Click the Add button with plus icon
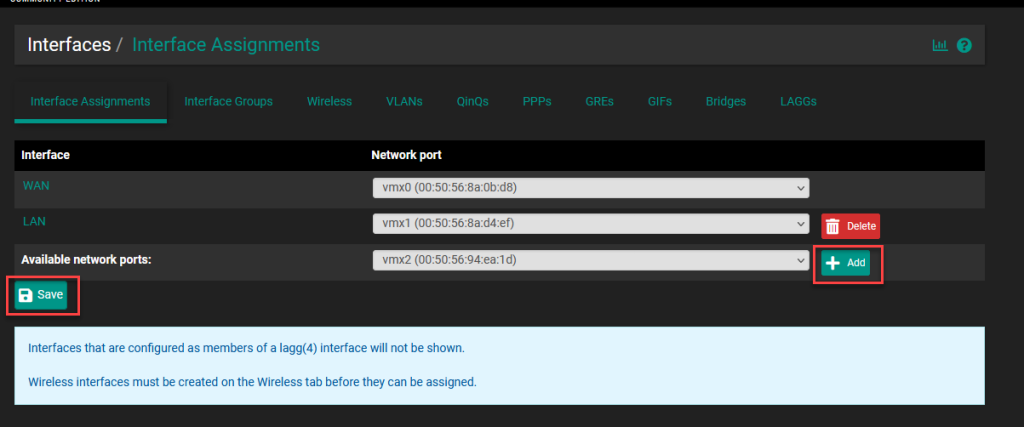Screen dimensions: 1024x427 pyautogui.click(x=845, y=262)
